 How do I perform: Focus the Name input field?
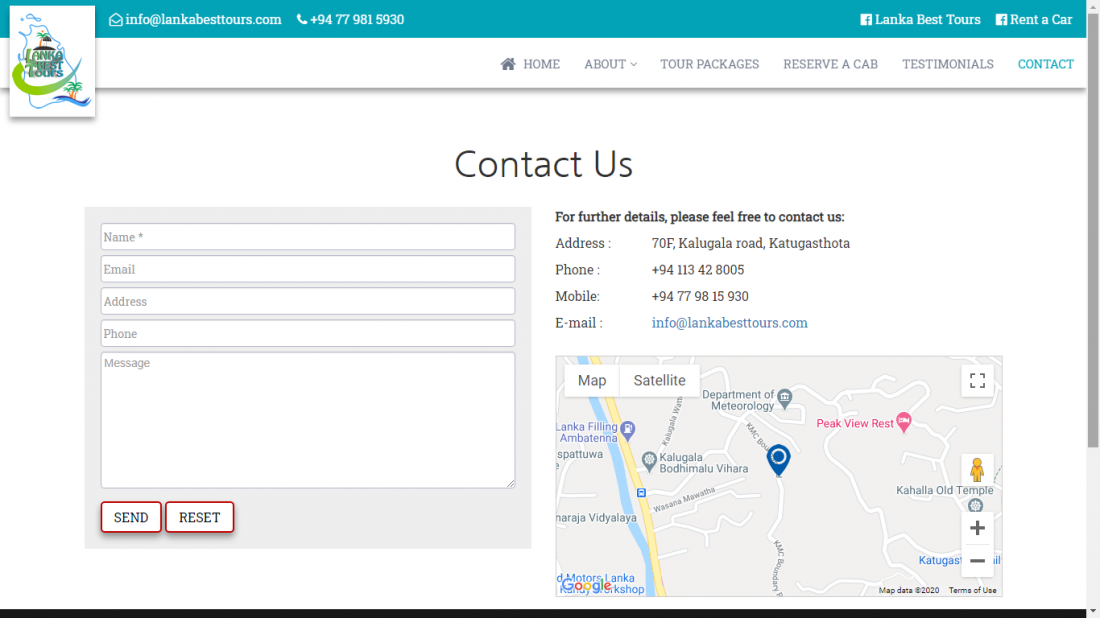[x=308, y=237]
